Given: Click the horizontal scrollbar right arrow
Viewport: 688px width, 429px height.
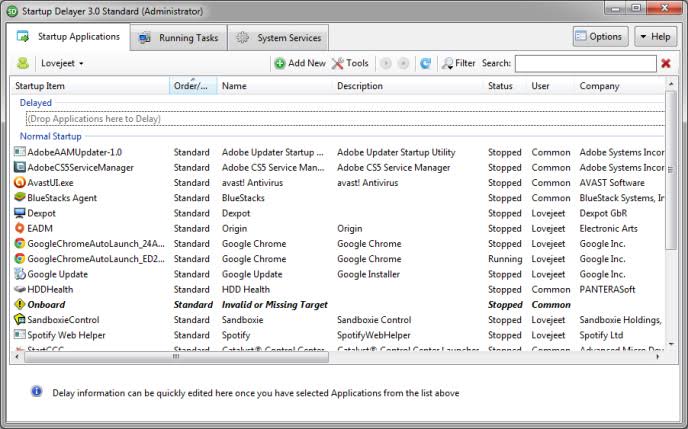Looking at the screenshot, I should (x=658, y=357).
